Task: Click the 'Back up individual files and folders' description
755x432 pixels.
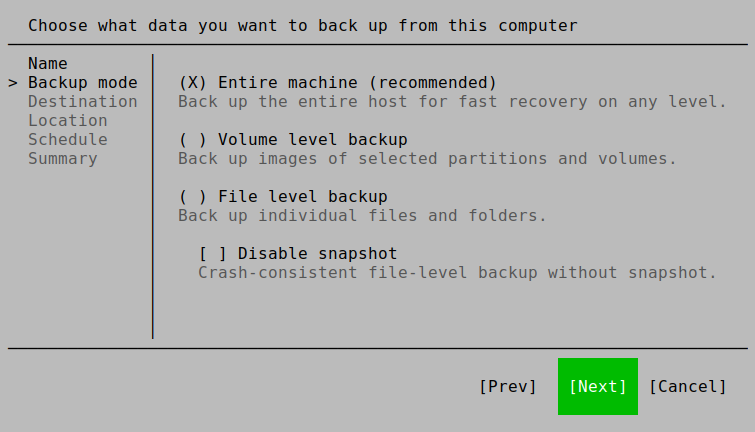Action: pyautogui.click(x=362, y=215)
